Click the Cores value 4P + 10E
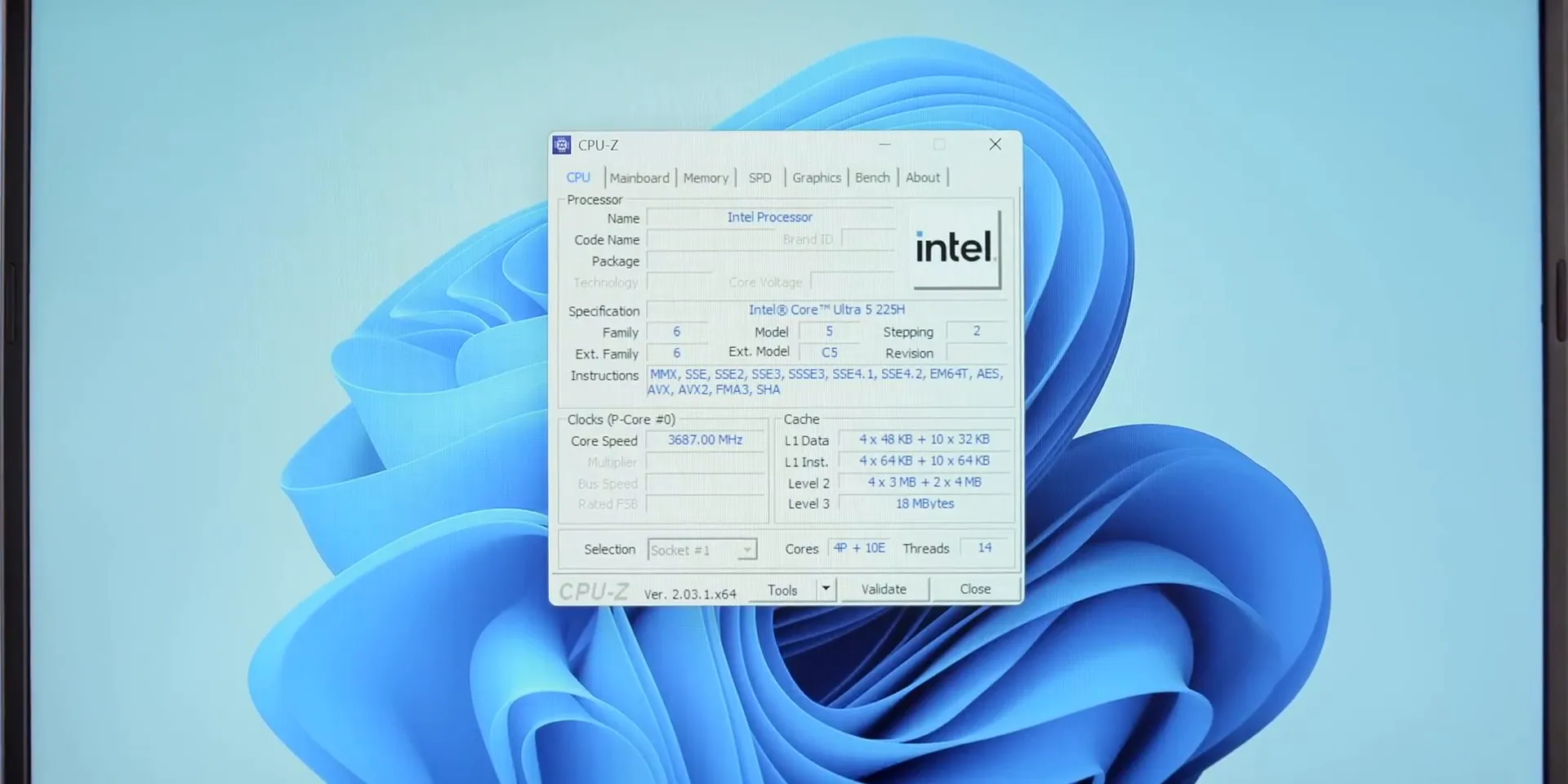Screen dimensions: 1568x784 (x=859, y=548)
